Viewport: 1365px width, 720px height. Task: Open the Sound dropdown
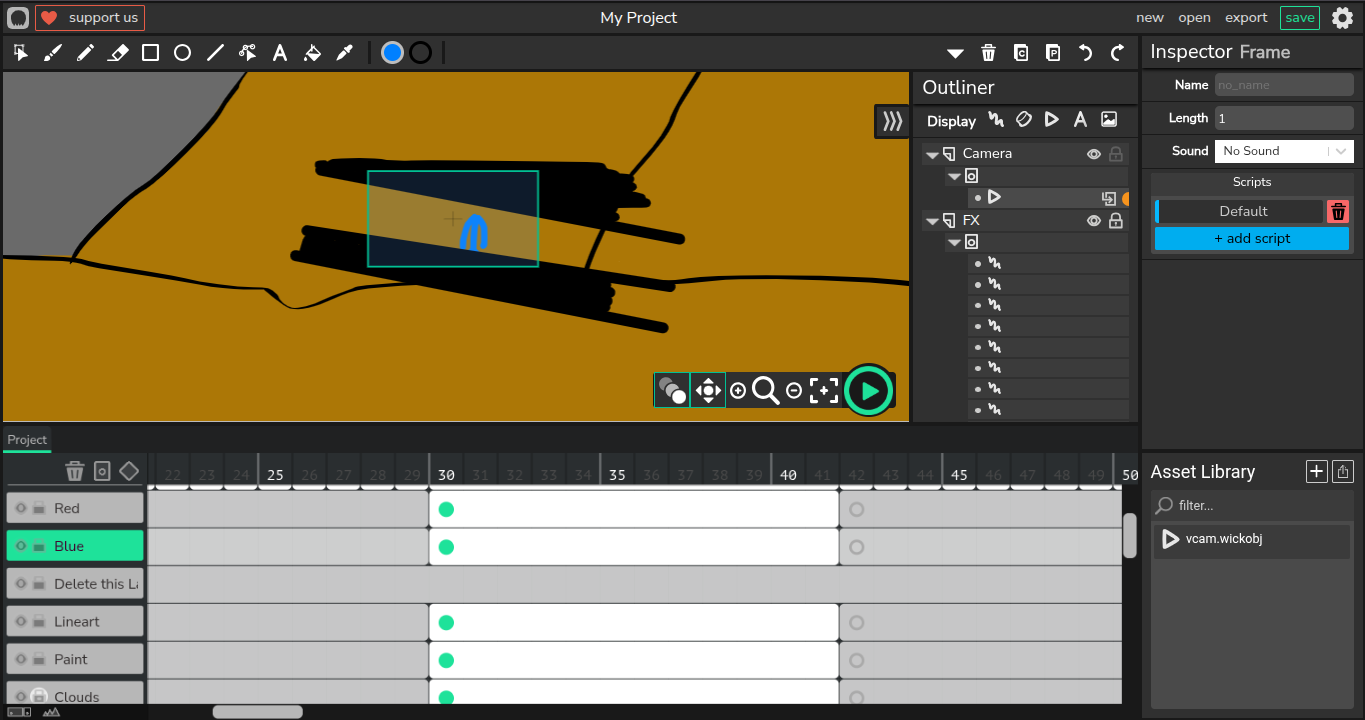(1284, 151)
